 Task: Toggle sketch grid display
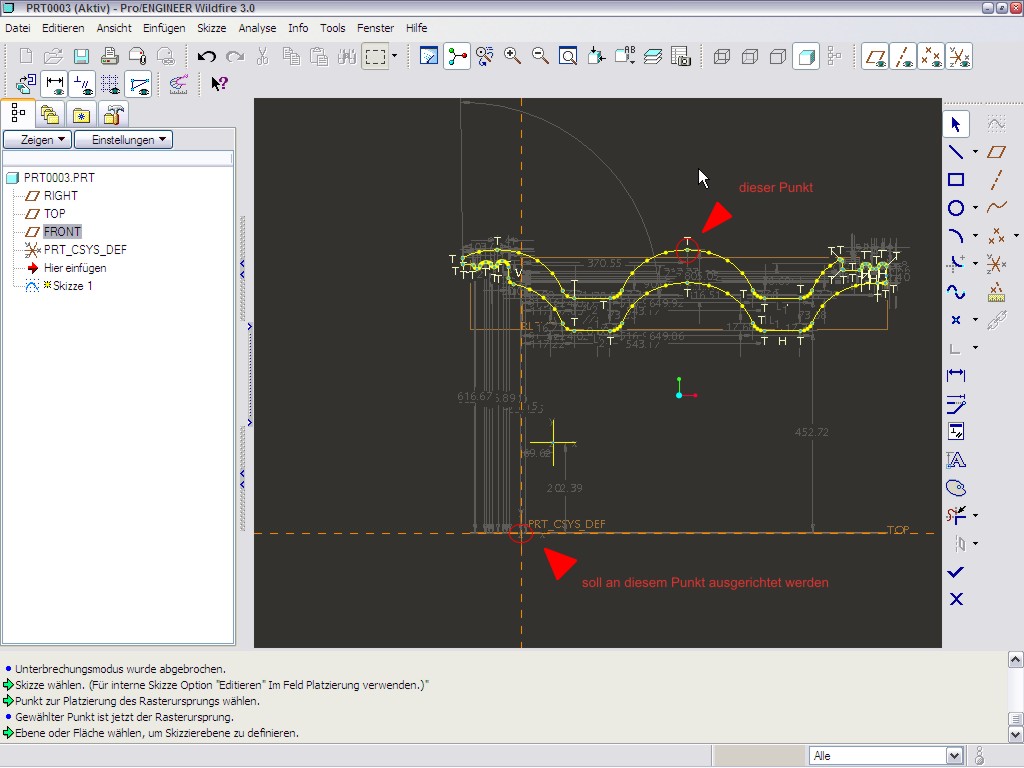coord(110,84)
